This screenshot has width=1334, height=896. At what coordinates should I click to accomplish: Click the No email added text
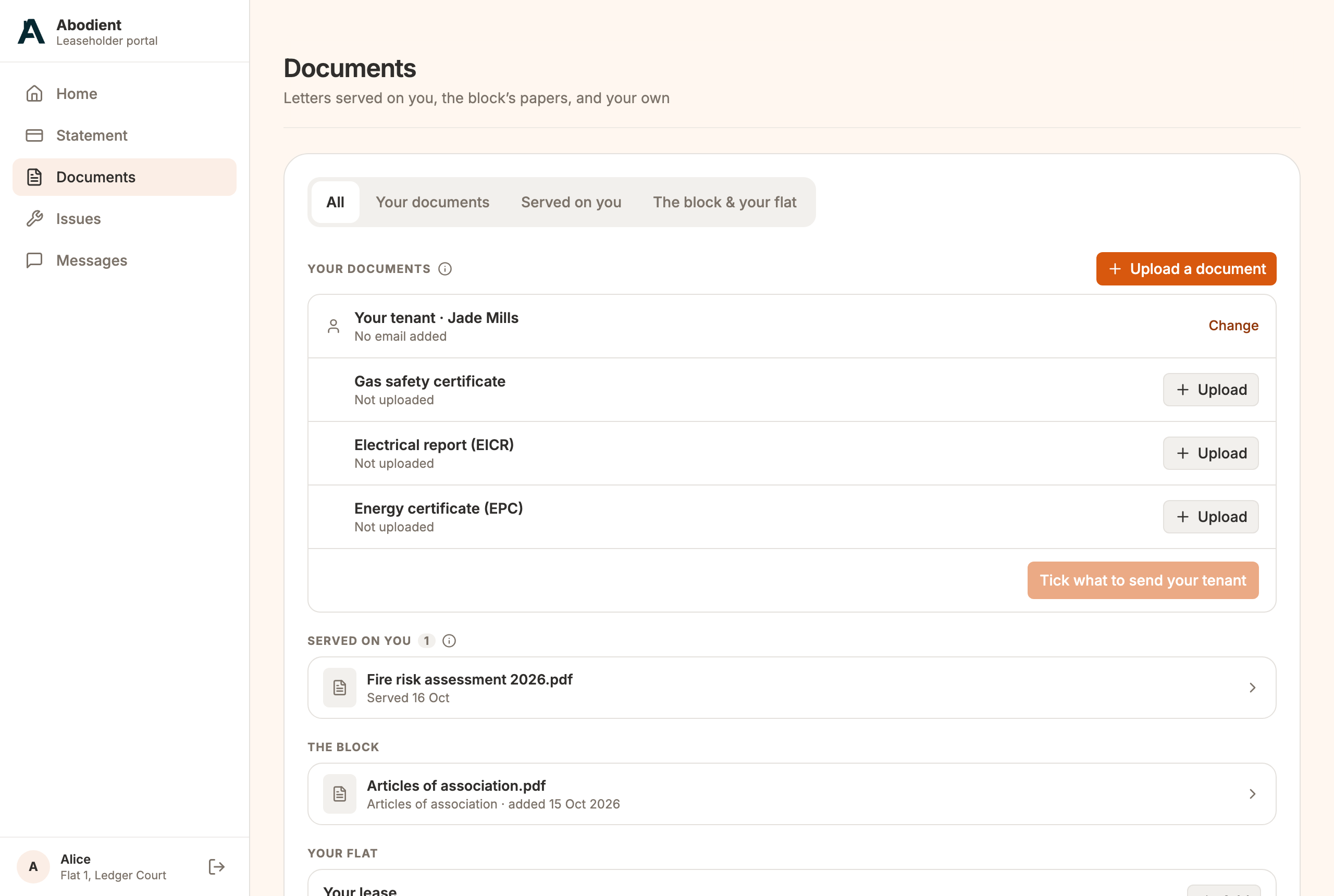pos(401,336)
